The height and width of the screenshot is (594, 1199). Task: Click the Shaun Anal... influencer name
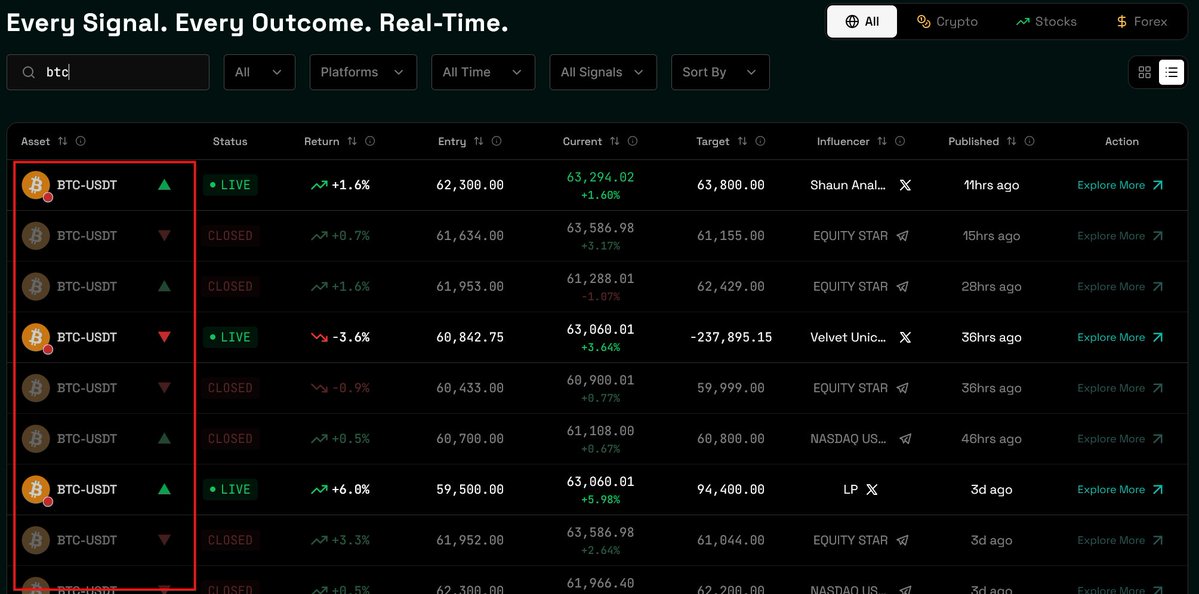[849, 185]
